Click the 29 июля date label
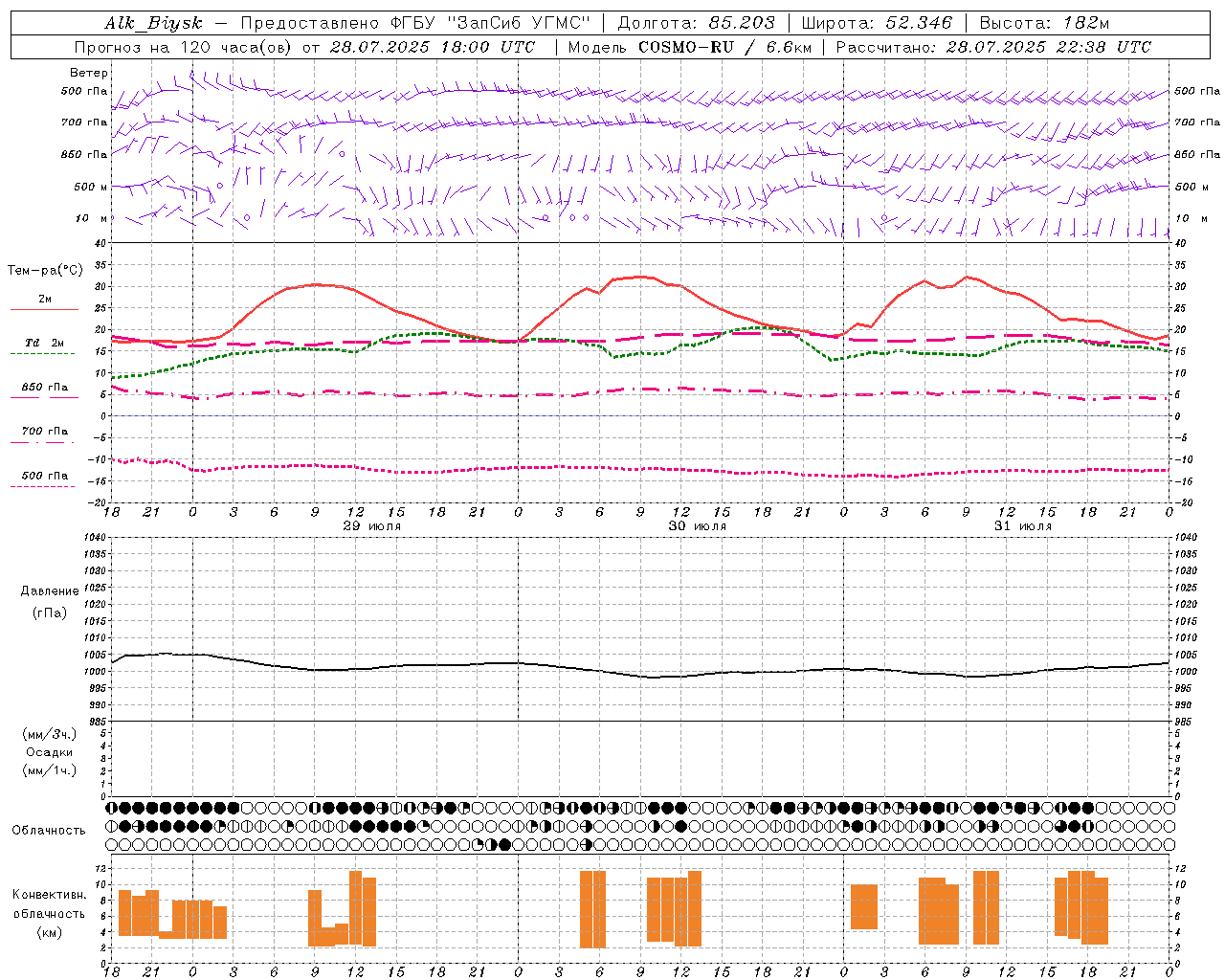 click(x=372, y=525)
